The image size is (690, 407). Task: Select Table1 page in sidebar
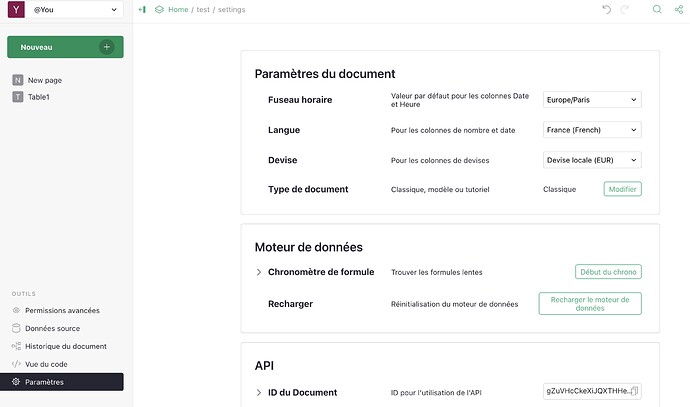[x=38, y=97]
